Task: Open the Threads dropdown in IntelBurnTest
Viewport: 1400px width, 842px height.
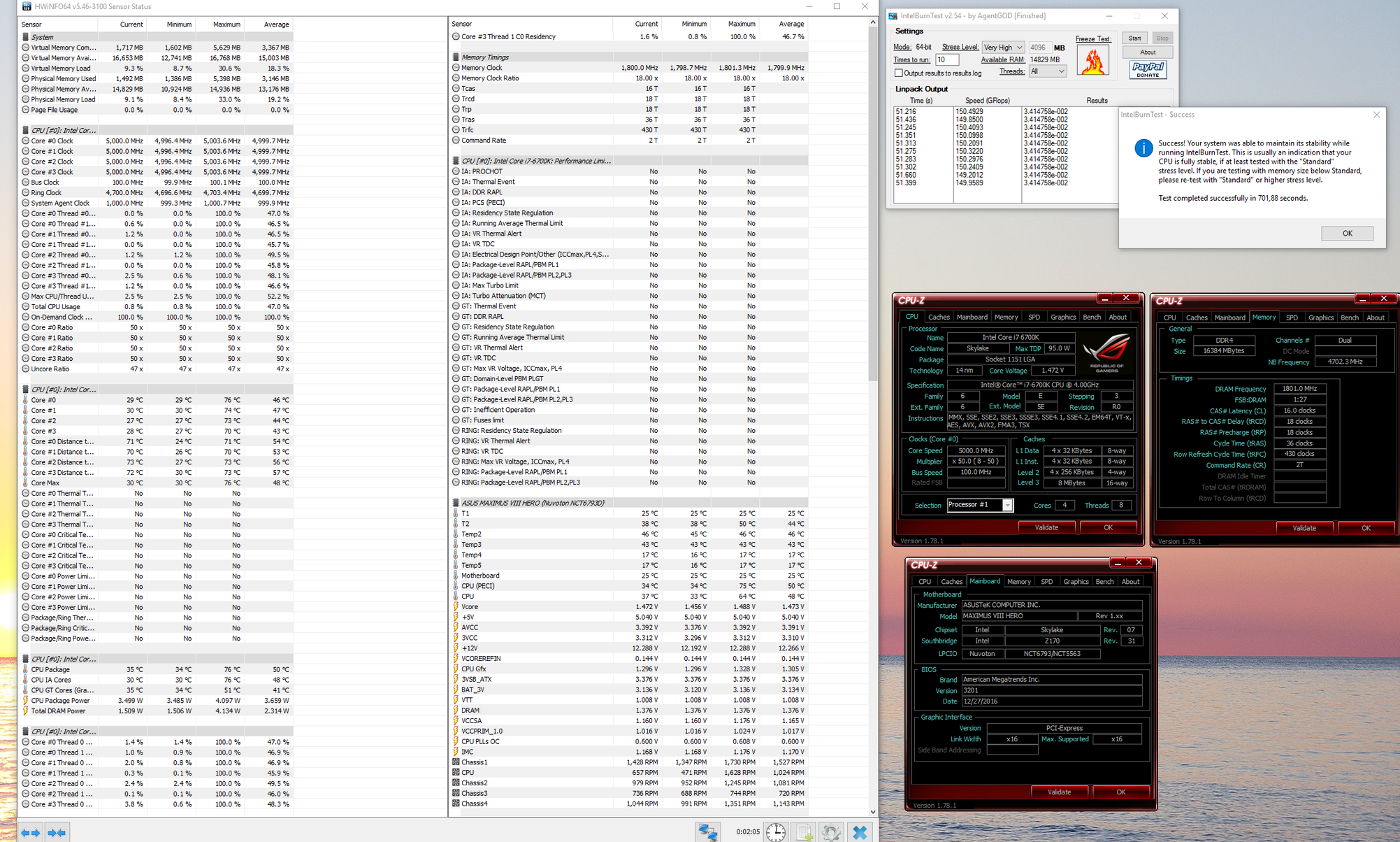Action: [x=1047, y=71]
